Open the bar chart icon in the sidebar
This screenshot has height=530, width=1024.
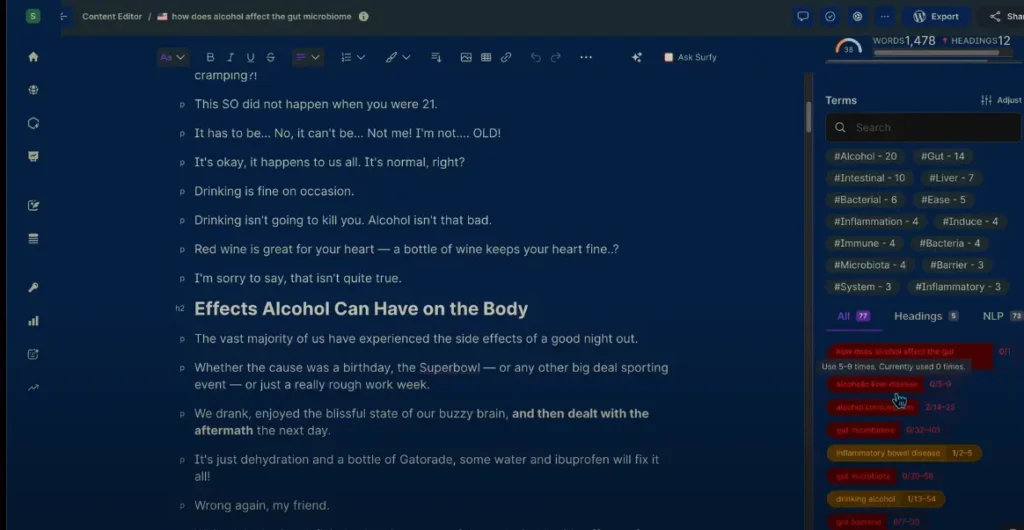(33, 321)
